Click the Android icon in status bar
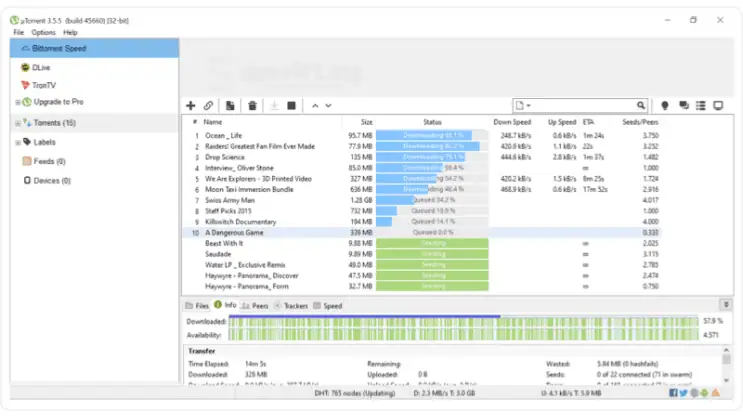 [x=705, y=393]
